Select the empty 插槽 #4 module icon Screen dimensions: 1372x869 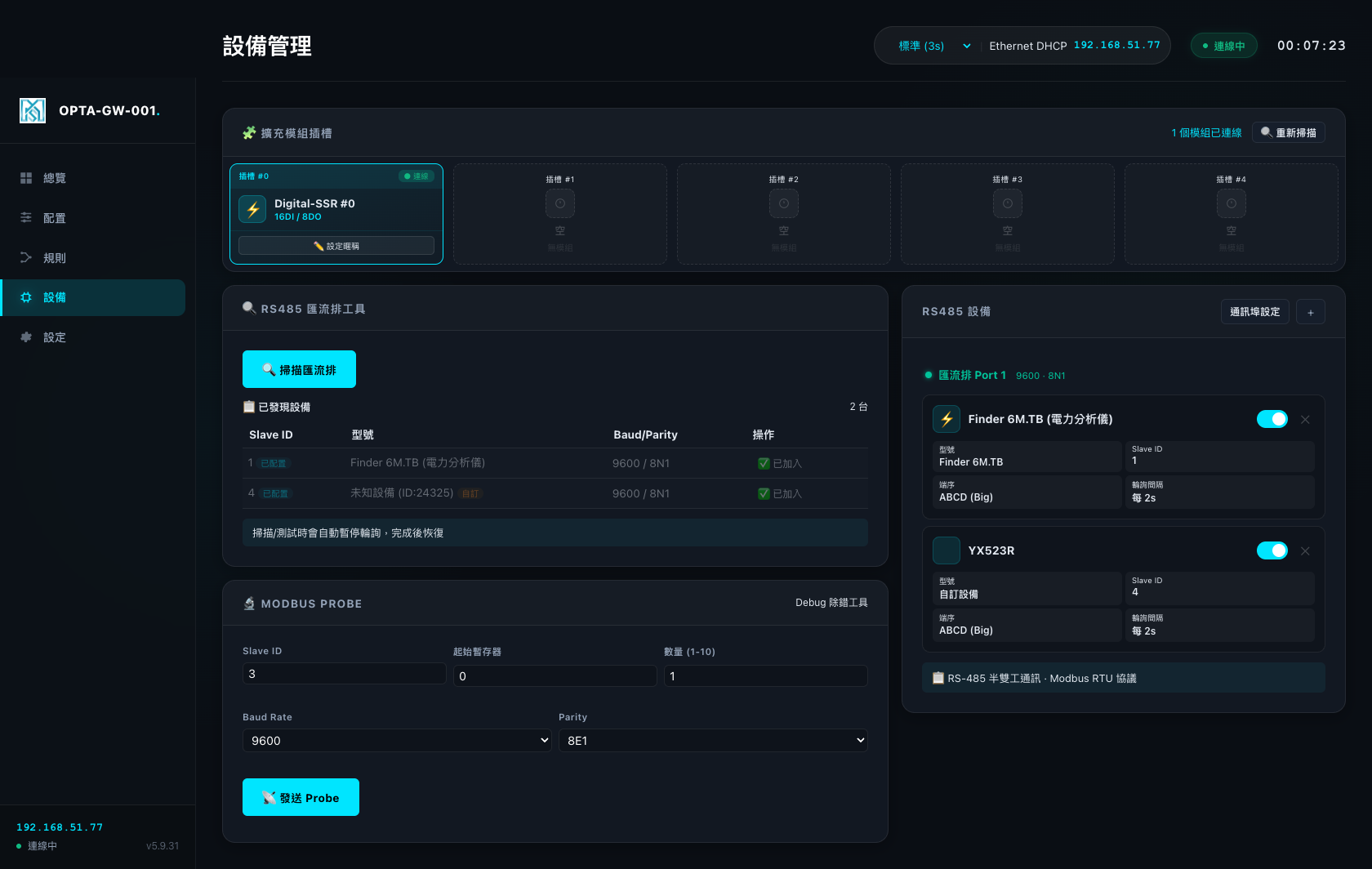(x=1232, y=203)
